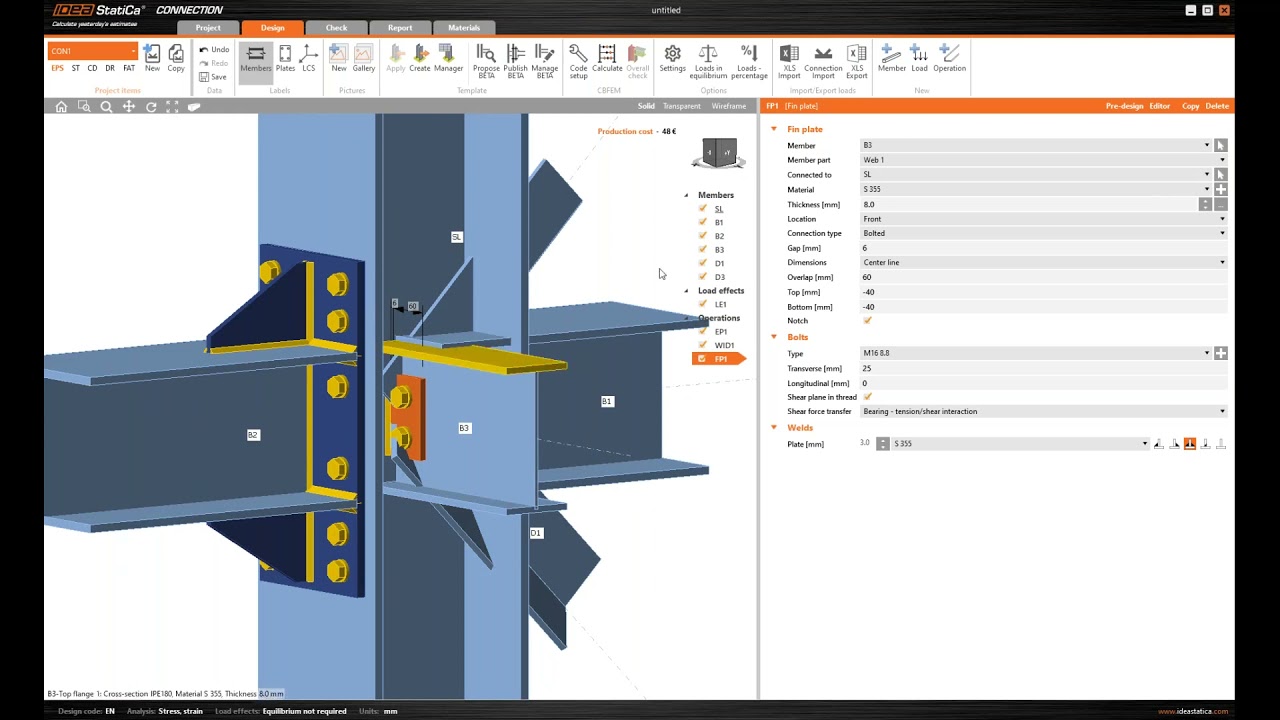
Task: Open the bolt Type M16 8.8 dropdown
Action: (1036, 353)
